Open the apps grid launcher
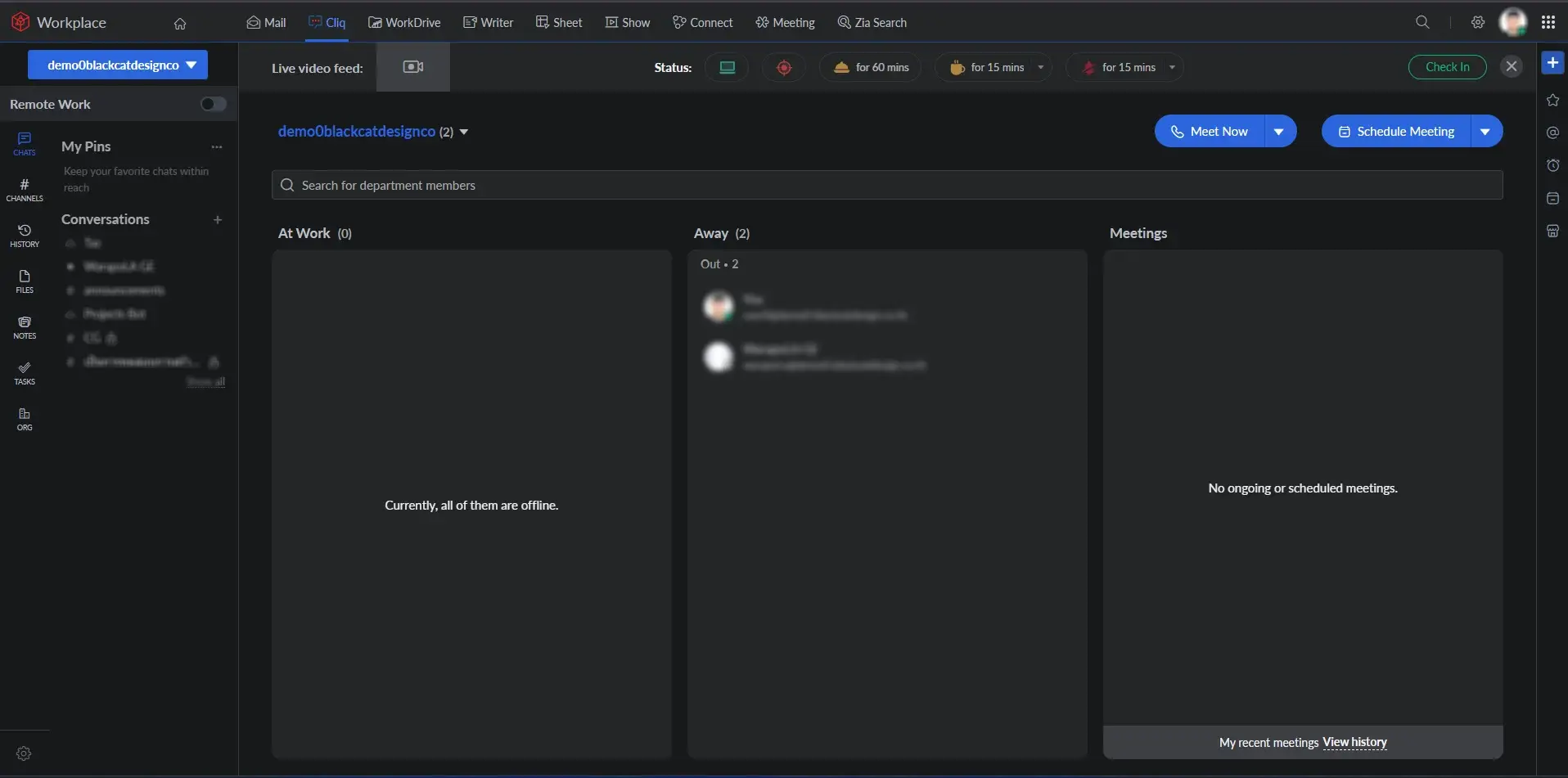Image resolution: width=1568 pixels, height=778 pixels. pos(1548,22)
